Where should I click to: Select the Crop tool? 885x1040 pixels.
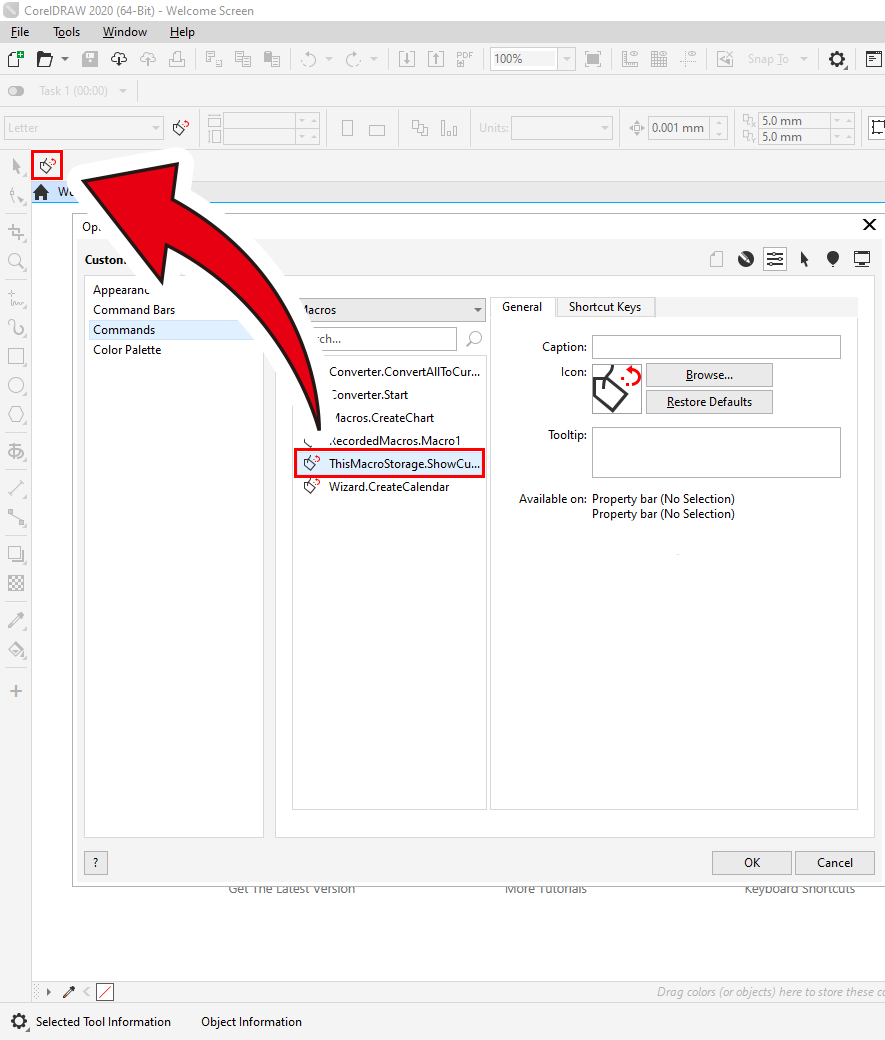pos(16,232)
